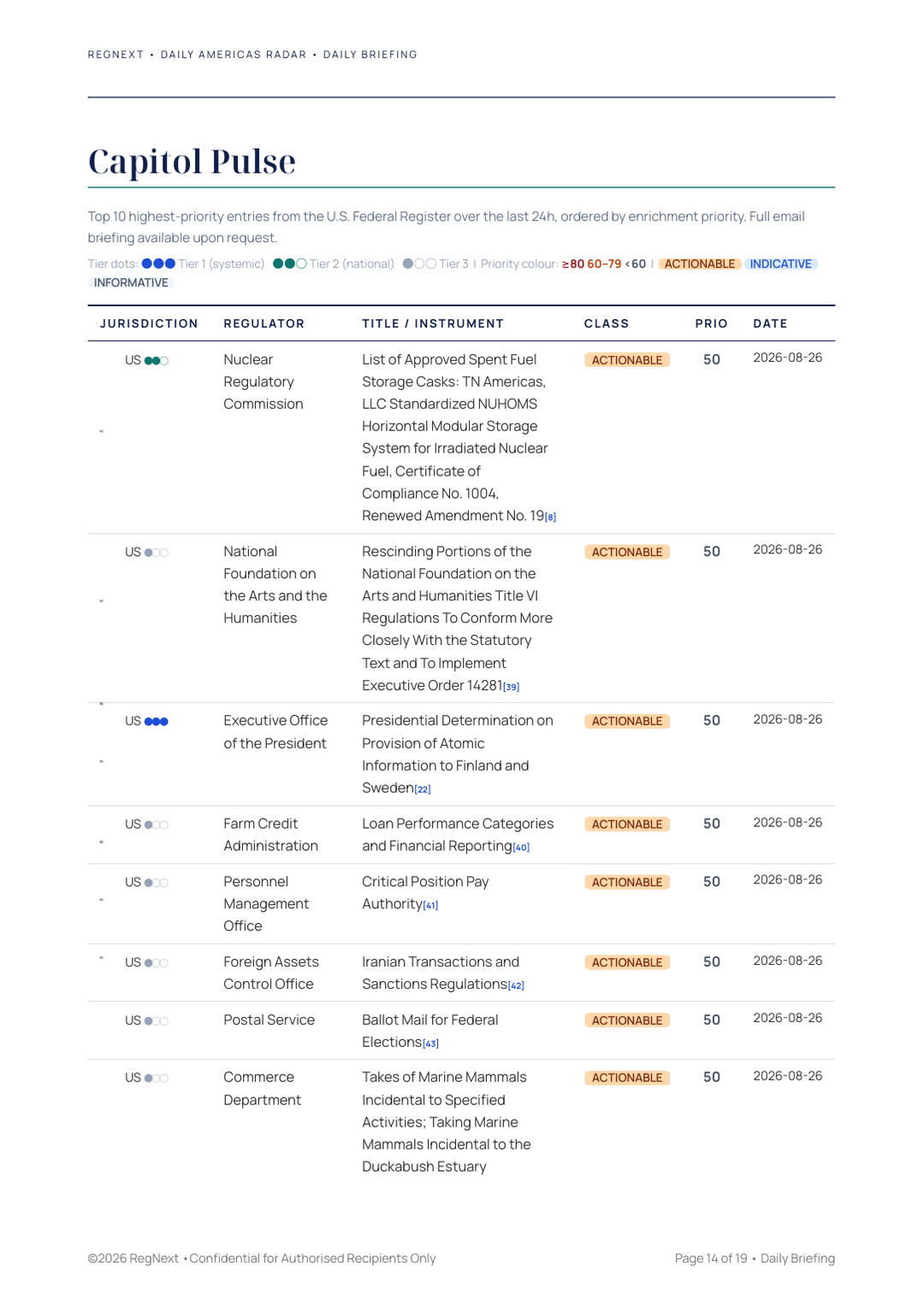Click the TITLE / INSTRUMENT column header
This screenshot has width=924, height=1307.
433,323
